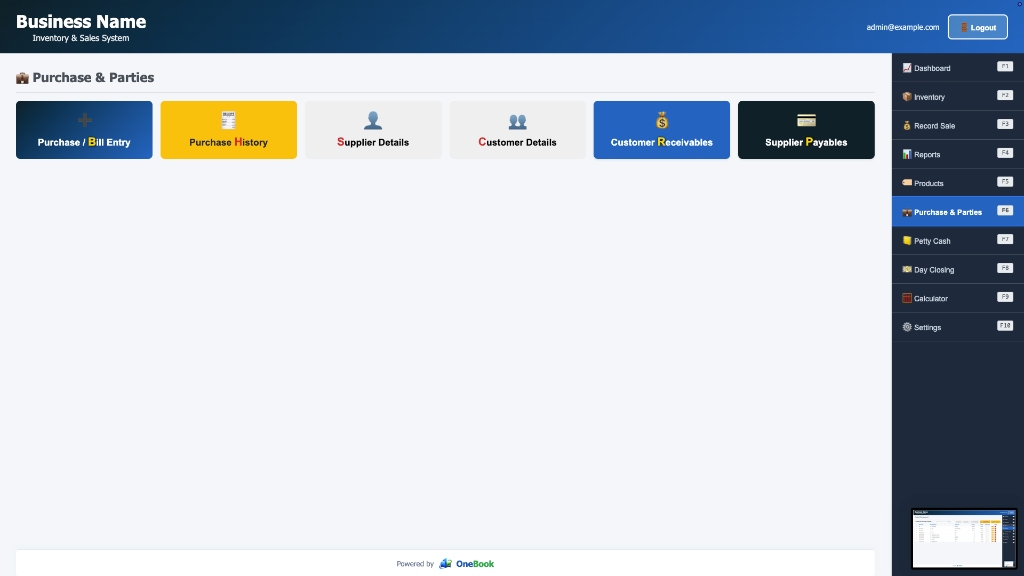The width and height of the screenshot is (1024, 576).
Task: Click the F9 shortcut badge
Action: click(1005, 296)
